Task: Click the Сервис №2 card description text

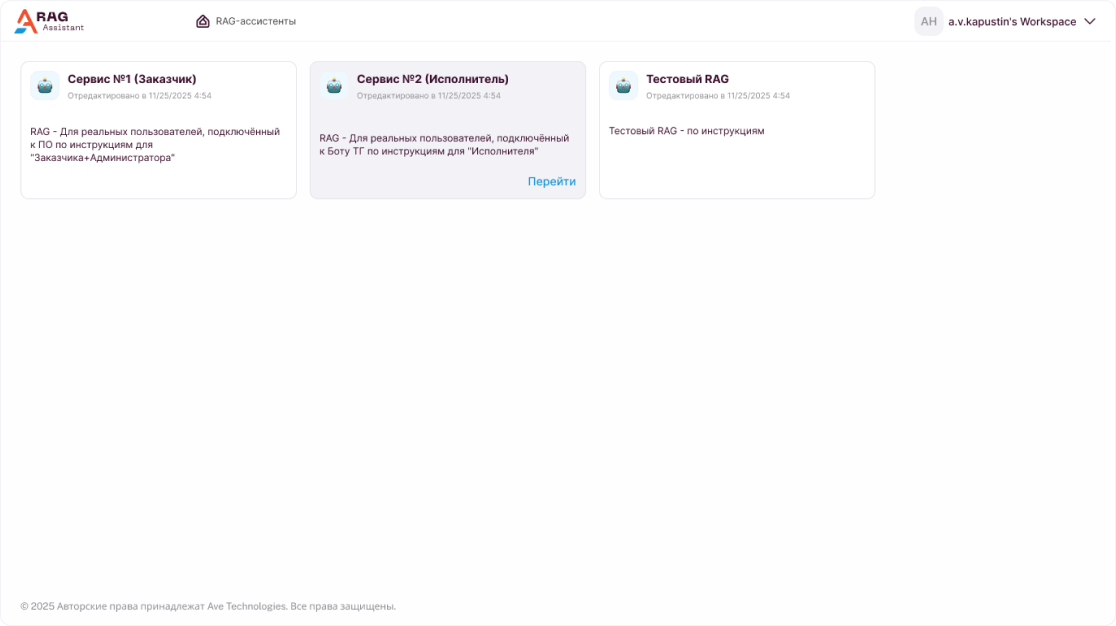Action: tap(444, 145)
